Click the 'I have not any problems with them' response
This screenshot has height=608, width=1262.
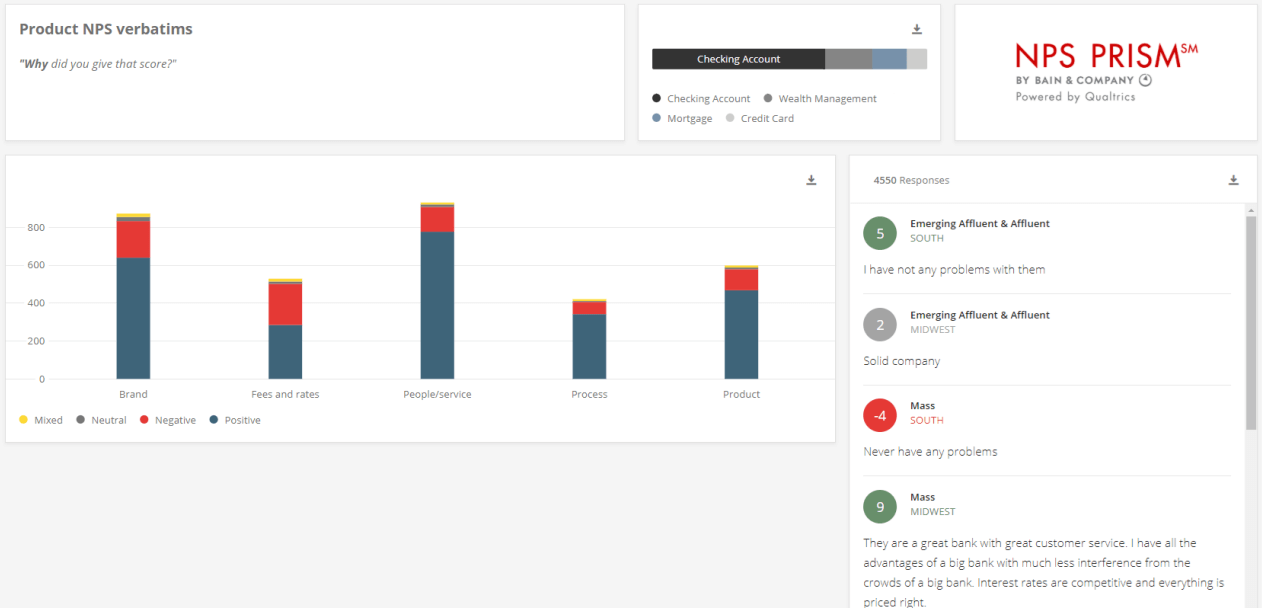954,270
